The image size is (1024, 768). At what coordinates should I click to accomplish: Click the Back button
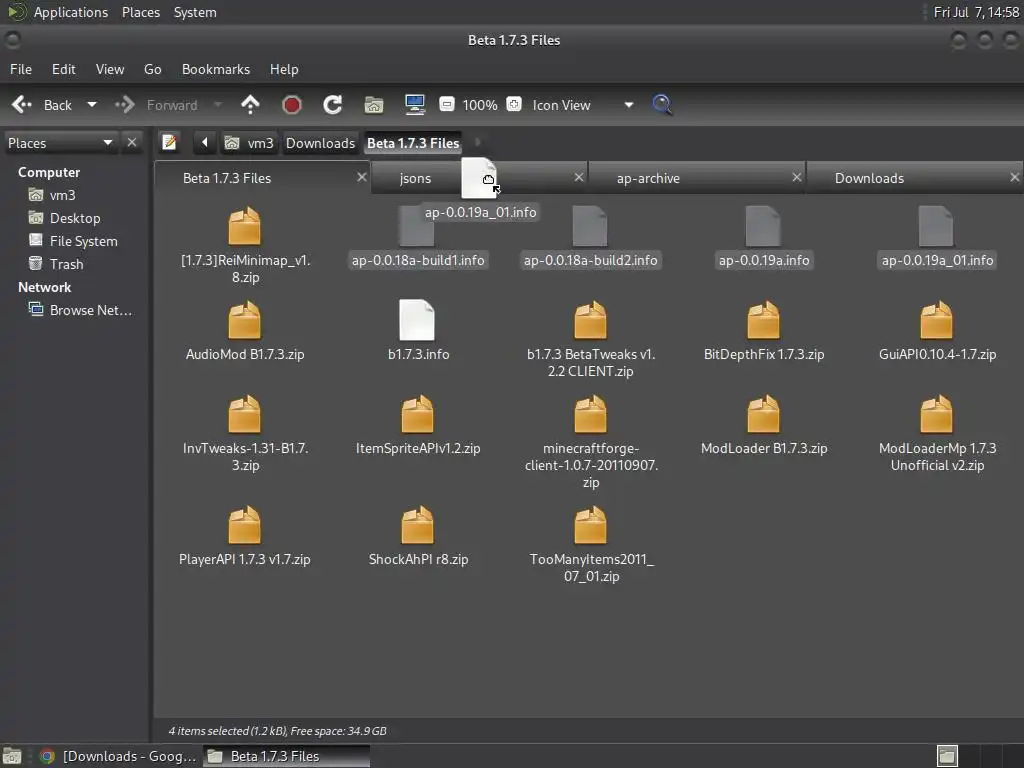43,105
